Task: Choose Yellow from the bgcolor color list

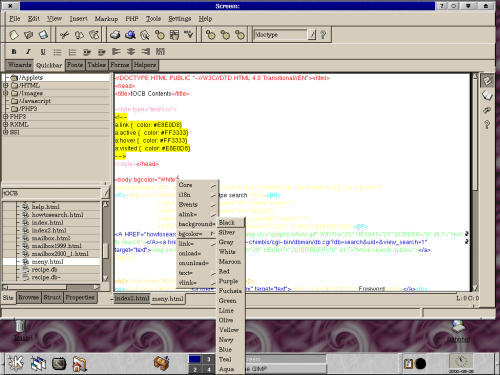Action: [231, 330]
